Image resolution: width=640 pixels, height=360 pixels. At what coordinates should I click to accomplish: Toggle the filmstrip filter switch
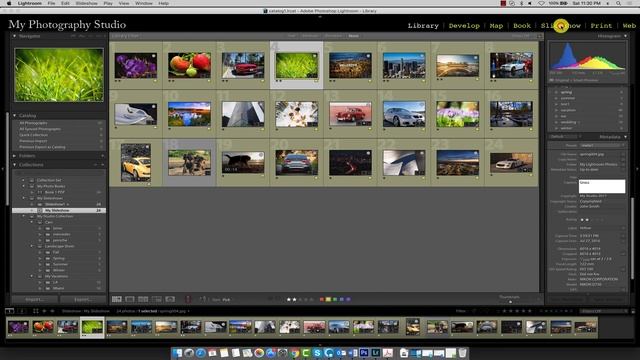pos(633,311)
